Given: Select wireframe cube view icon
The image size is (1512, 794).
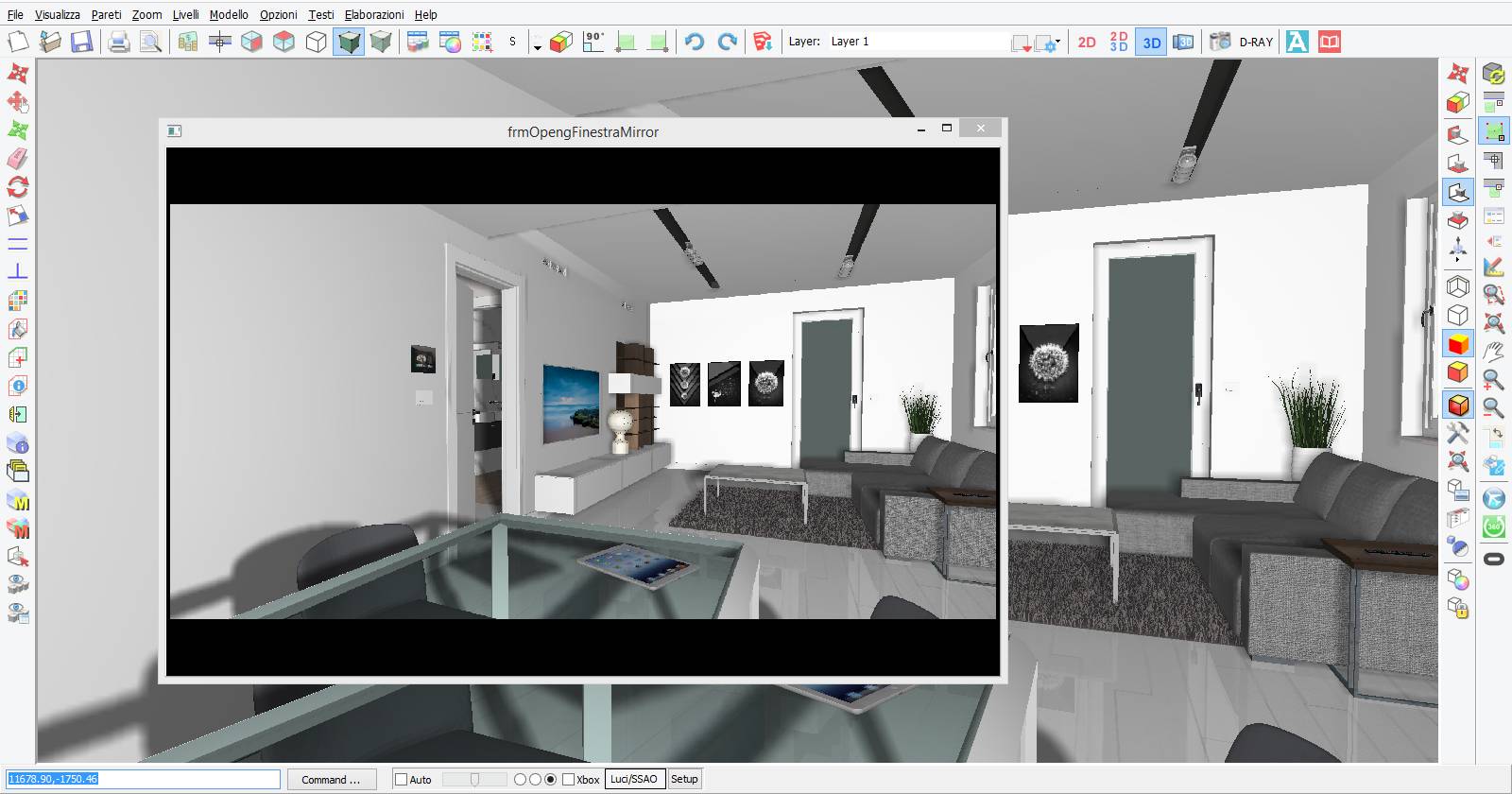Looking at the screenshot, I should coord(317,42).
